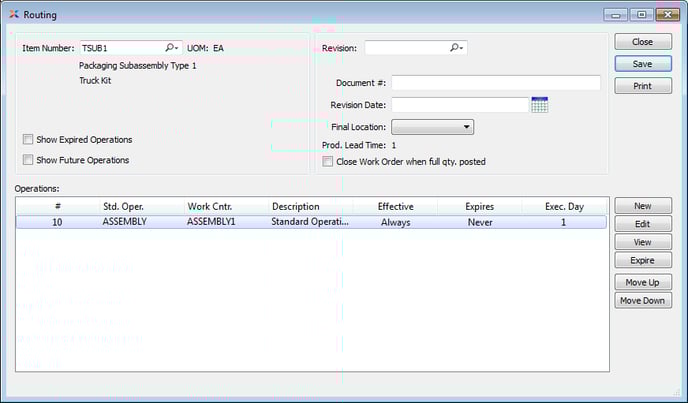The height and width of the screenshot is (403, 688).
Task: Open the Revision lookup magnifier
Action: click(456, 47)
